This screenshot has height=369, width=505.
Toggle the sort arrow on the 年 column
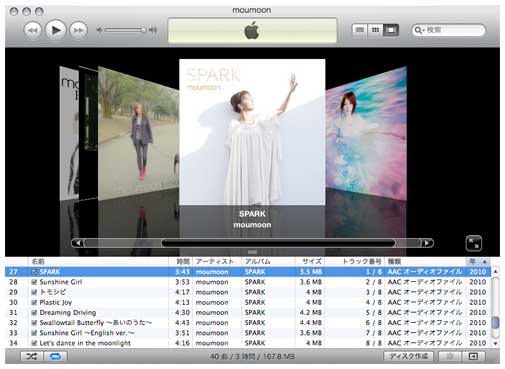(484, 261)
